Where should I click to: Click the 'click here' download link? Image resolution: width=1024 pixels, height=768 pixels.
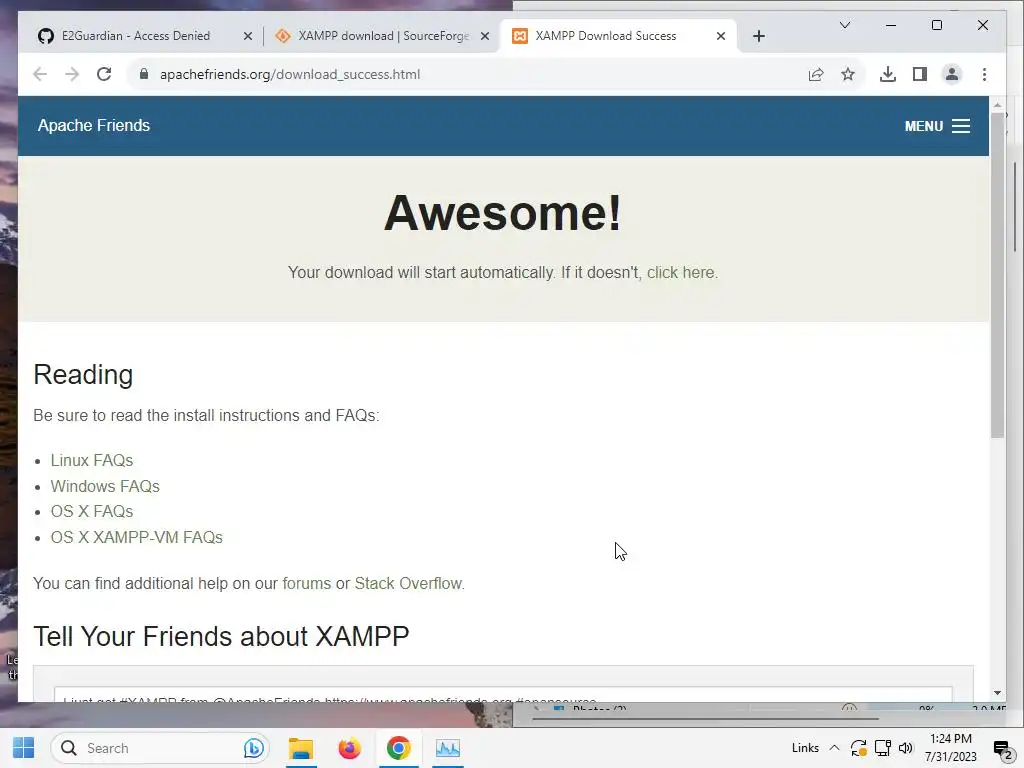[680, 272]
